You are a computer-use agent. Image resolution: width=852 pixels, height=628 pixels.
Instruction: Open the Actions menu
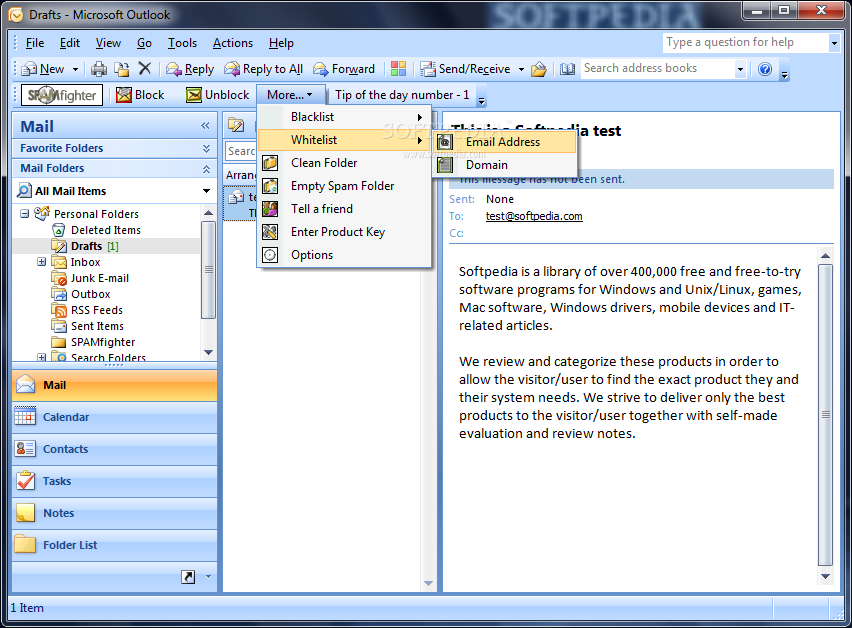coord(233,43)
